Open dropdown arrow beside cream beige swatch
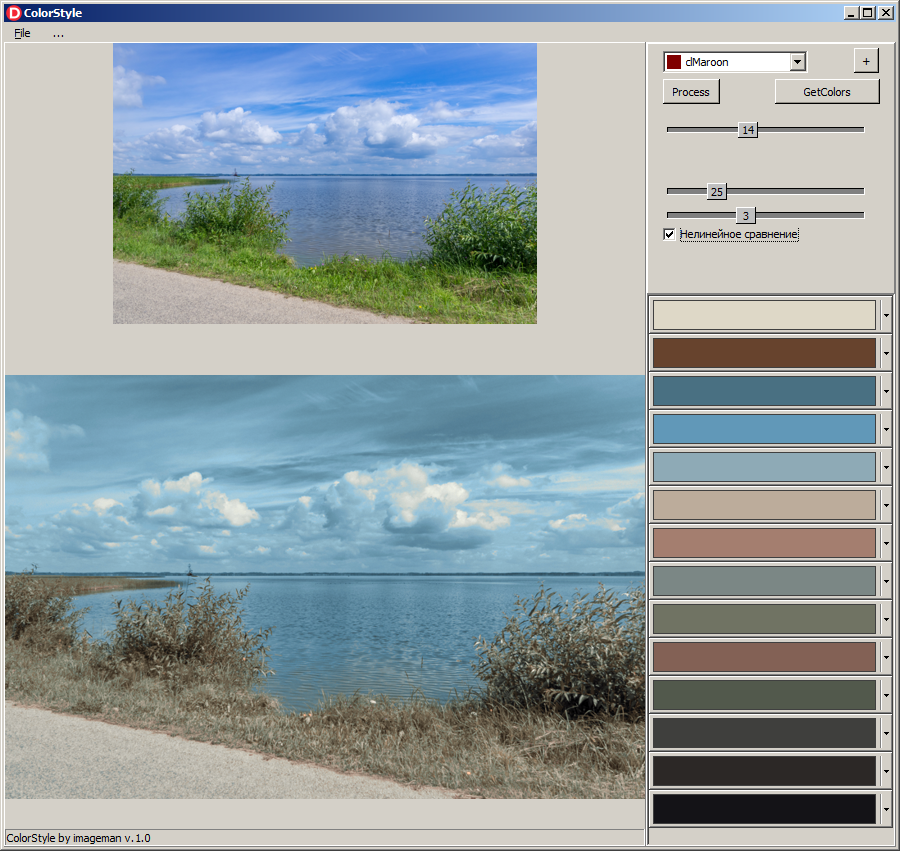The image size is (900, 851). point(886,315)
